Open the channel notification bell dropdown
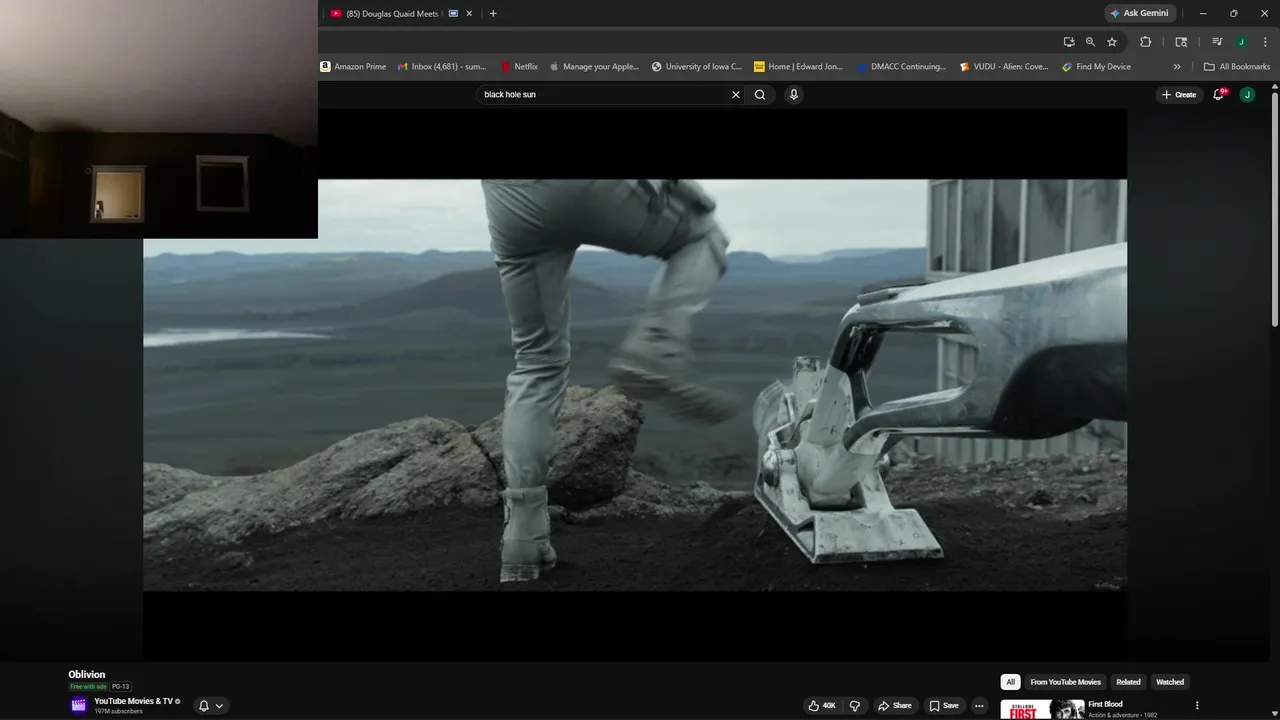This screenshot has height=720, width=1280. click(x=211, y=706)
